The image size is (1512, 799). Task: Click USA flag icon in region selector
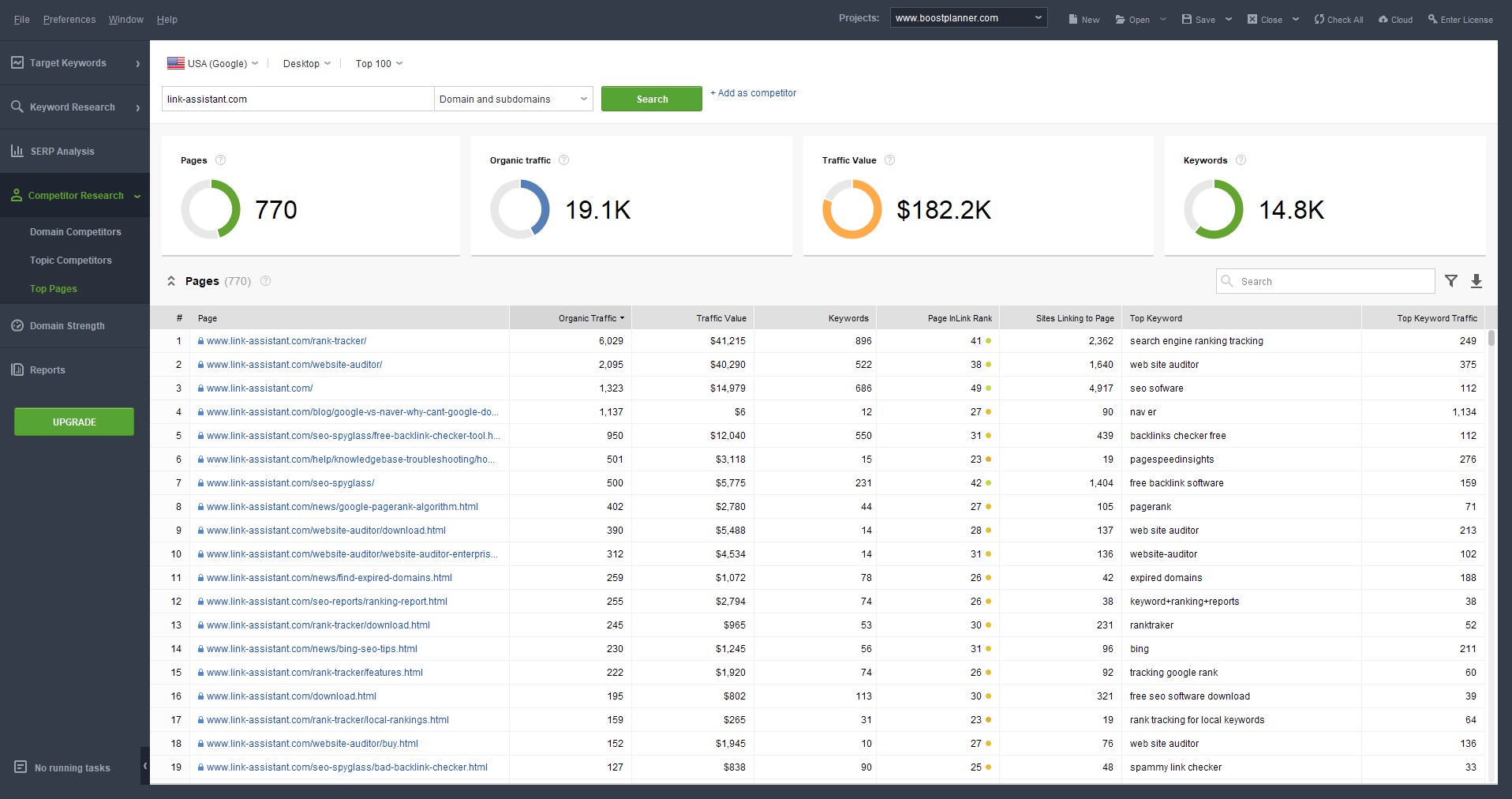click(x=176, y=63)
